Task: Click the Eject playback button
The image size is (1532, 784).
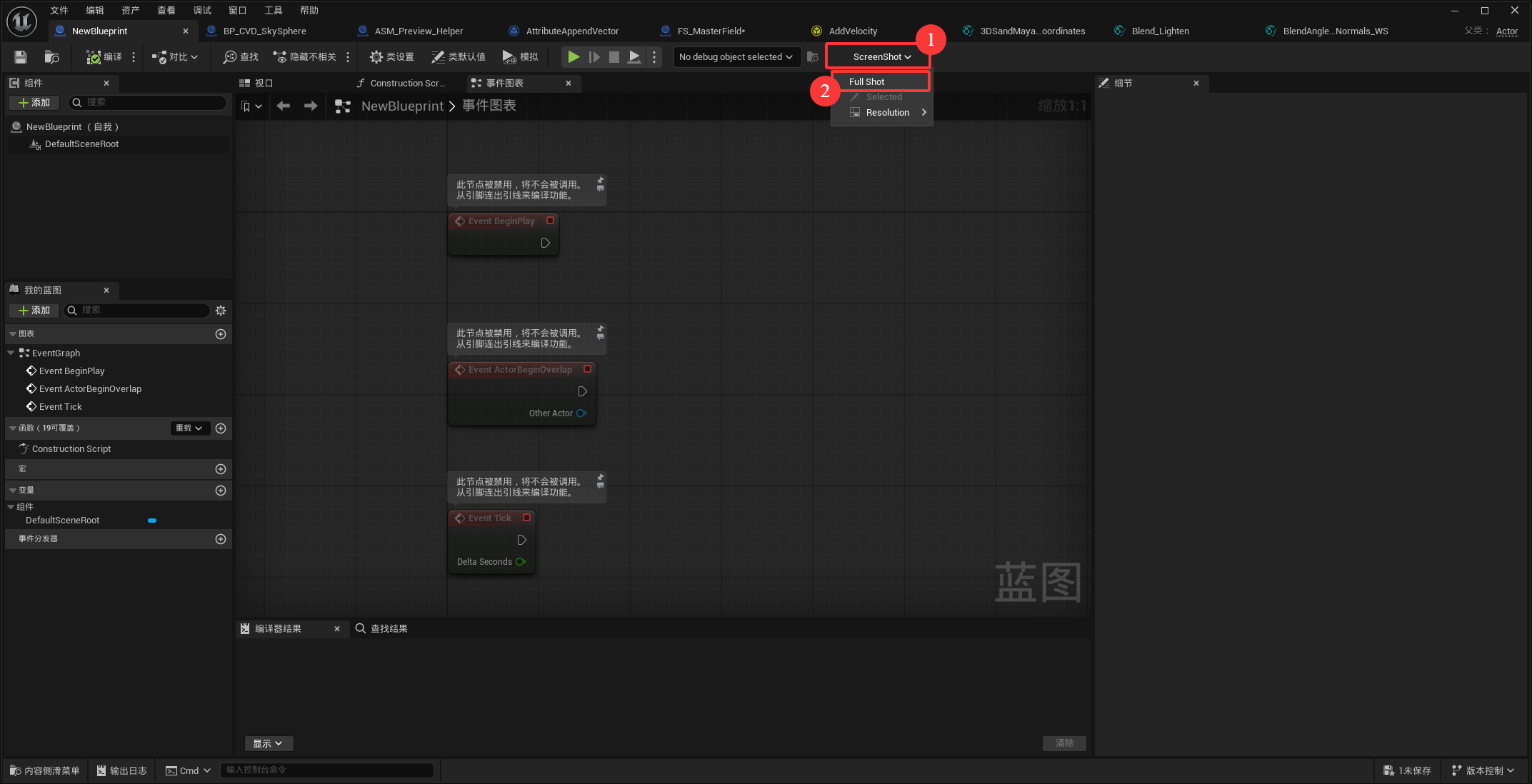Action: 634,57
